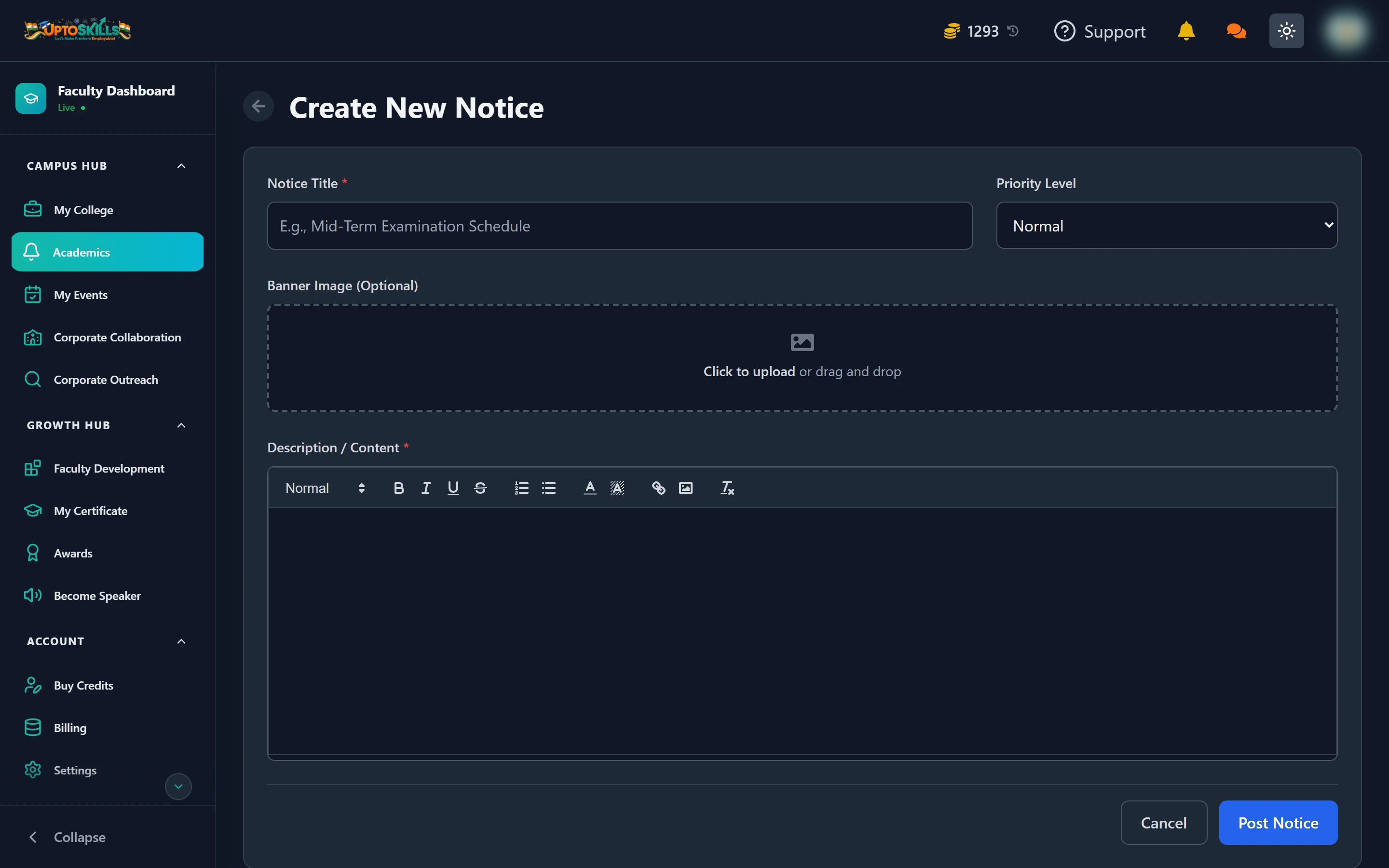Image resolution: width=1389 pixels, height=868 pixels.
Task: Click into the Notice Title field
Action: [x=620, y=226]
